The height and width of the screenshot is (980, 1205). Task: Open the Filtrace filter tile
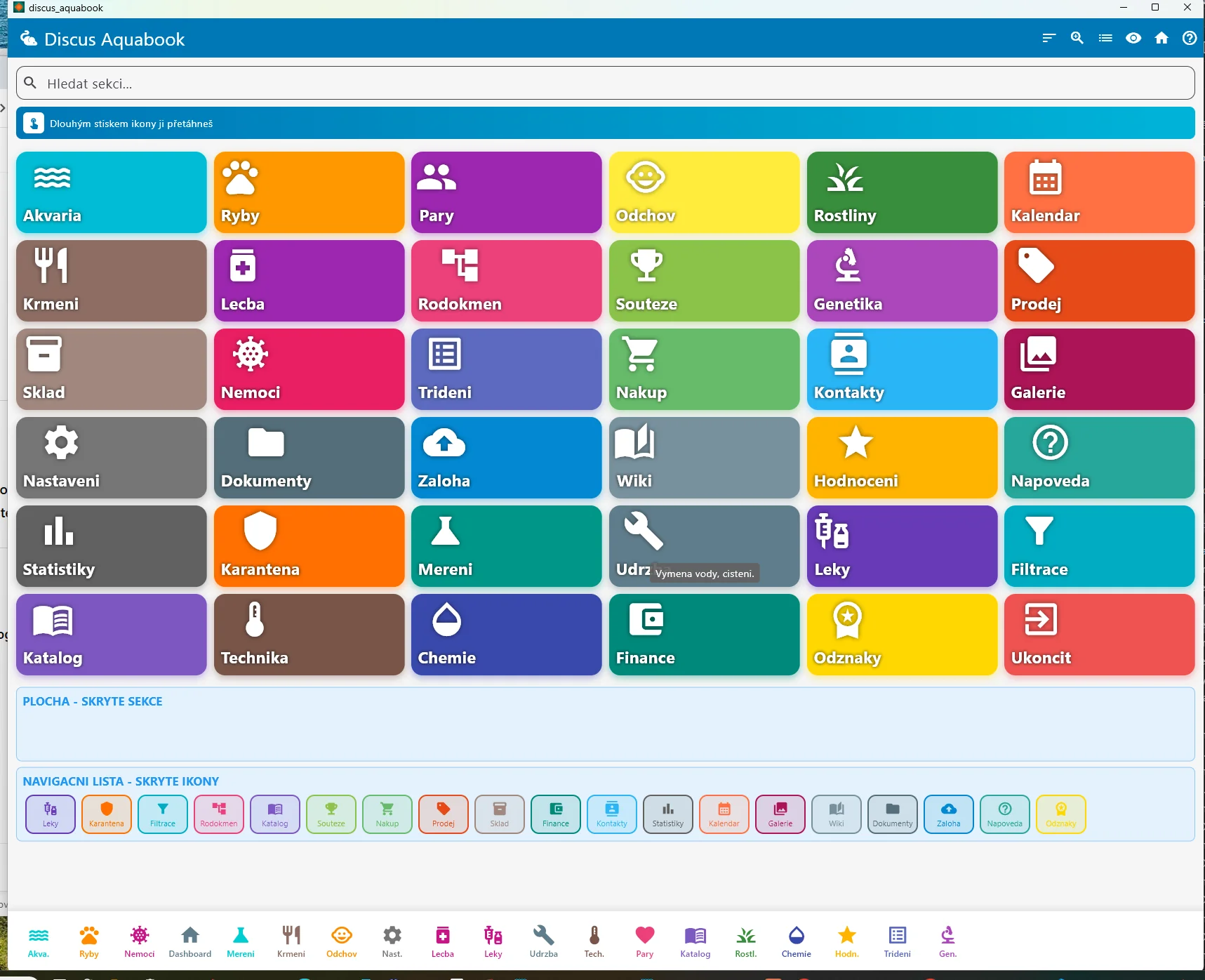(x=1098, y=546)
